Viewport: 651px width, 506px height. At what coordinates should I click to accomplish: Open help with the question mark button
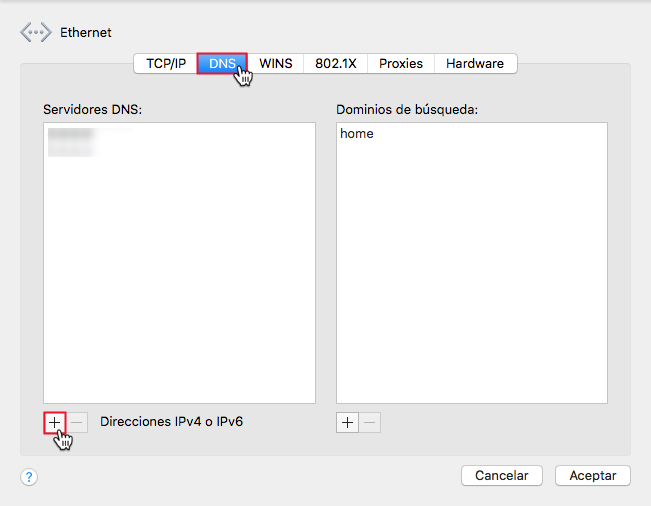click(29, 477)
